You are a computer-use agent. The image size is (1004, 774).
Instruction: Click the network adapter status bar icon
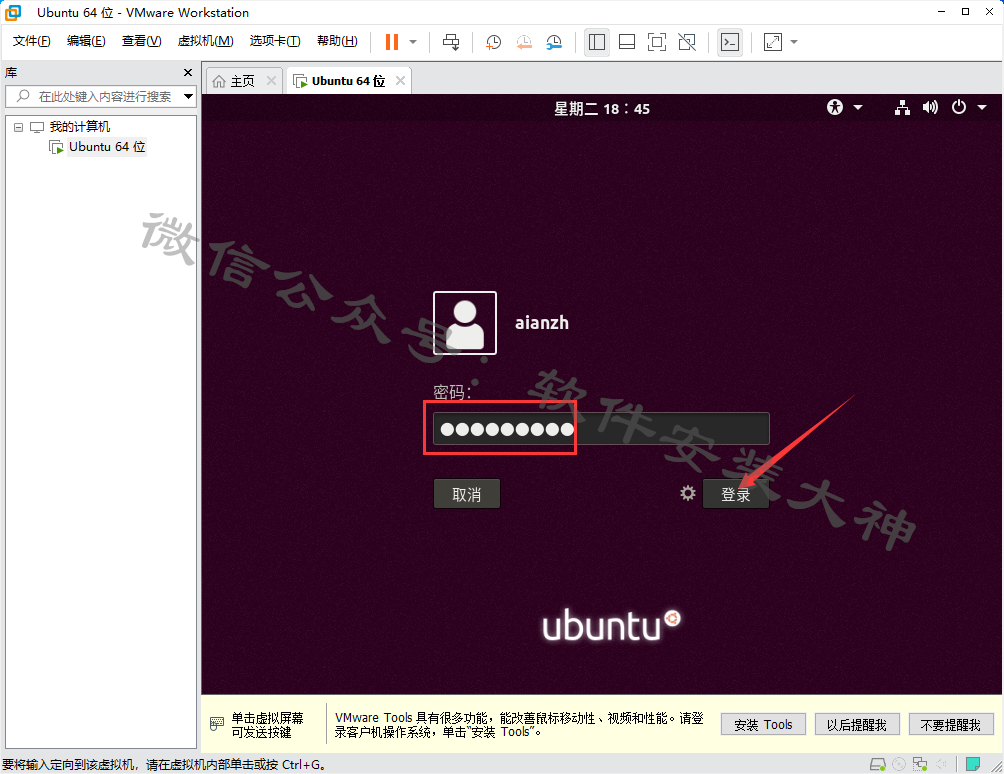tap(920, 764)
